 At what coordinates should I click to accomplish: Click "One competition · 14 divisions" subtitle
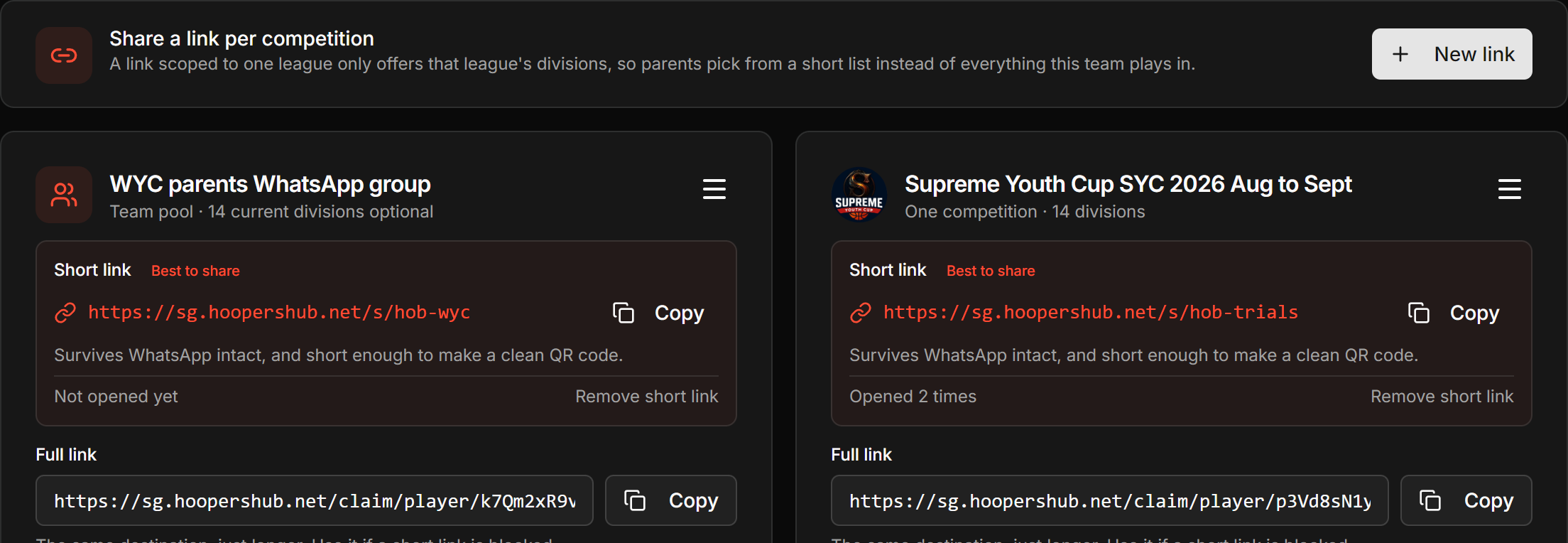pos(1025,212)
